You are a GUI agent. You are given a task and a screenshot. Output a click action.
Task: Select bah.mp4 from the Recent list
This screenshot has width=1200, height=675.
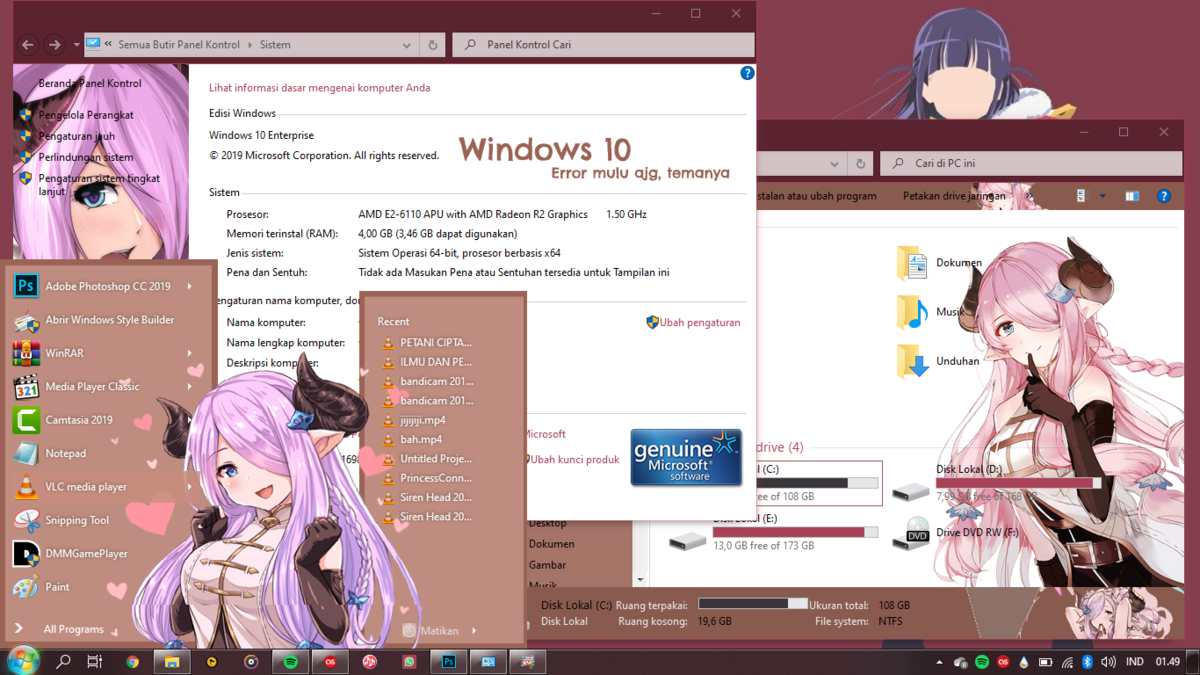coord(421,439)
